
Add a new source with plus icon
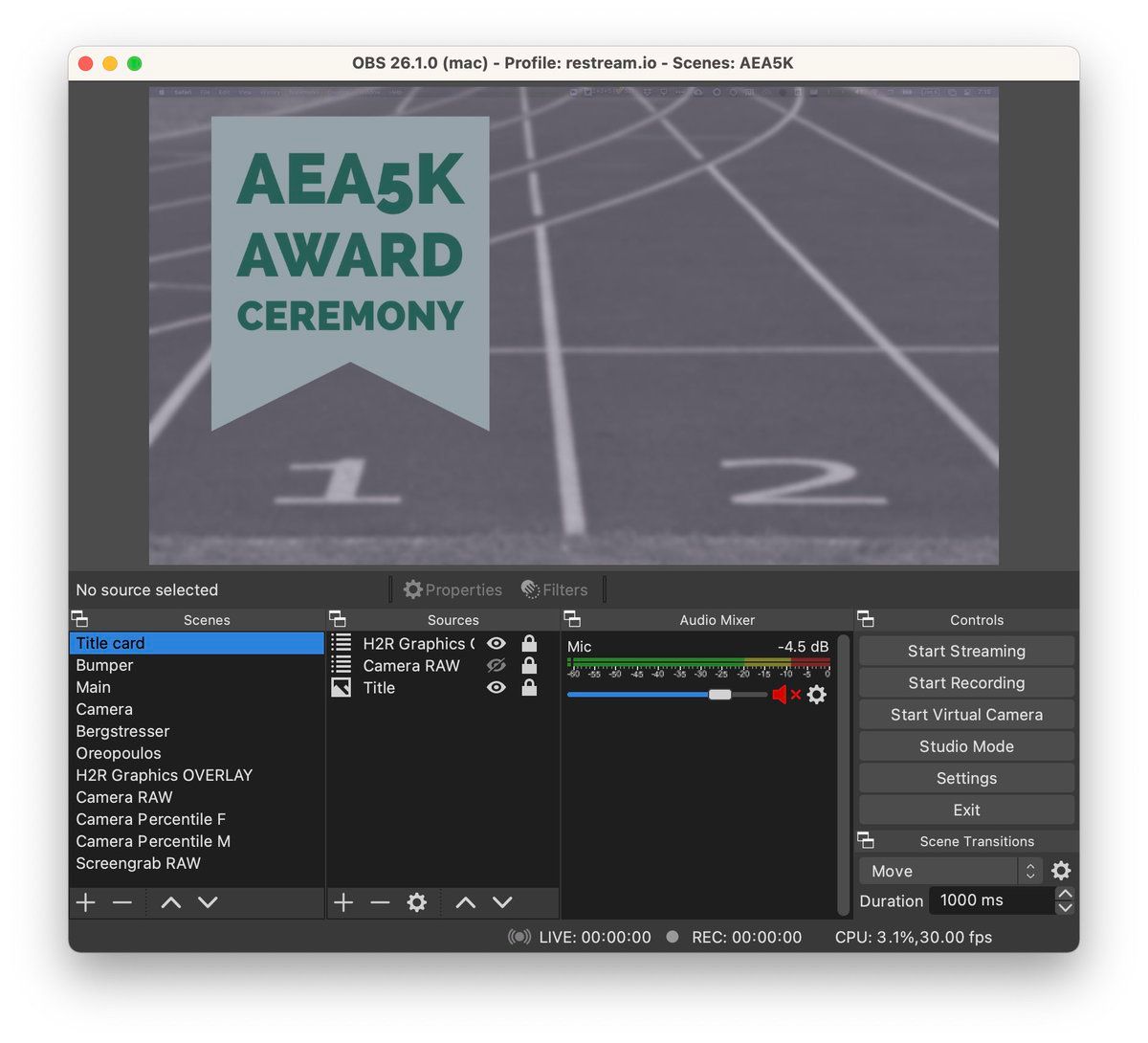[343, 902]
